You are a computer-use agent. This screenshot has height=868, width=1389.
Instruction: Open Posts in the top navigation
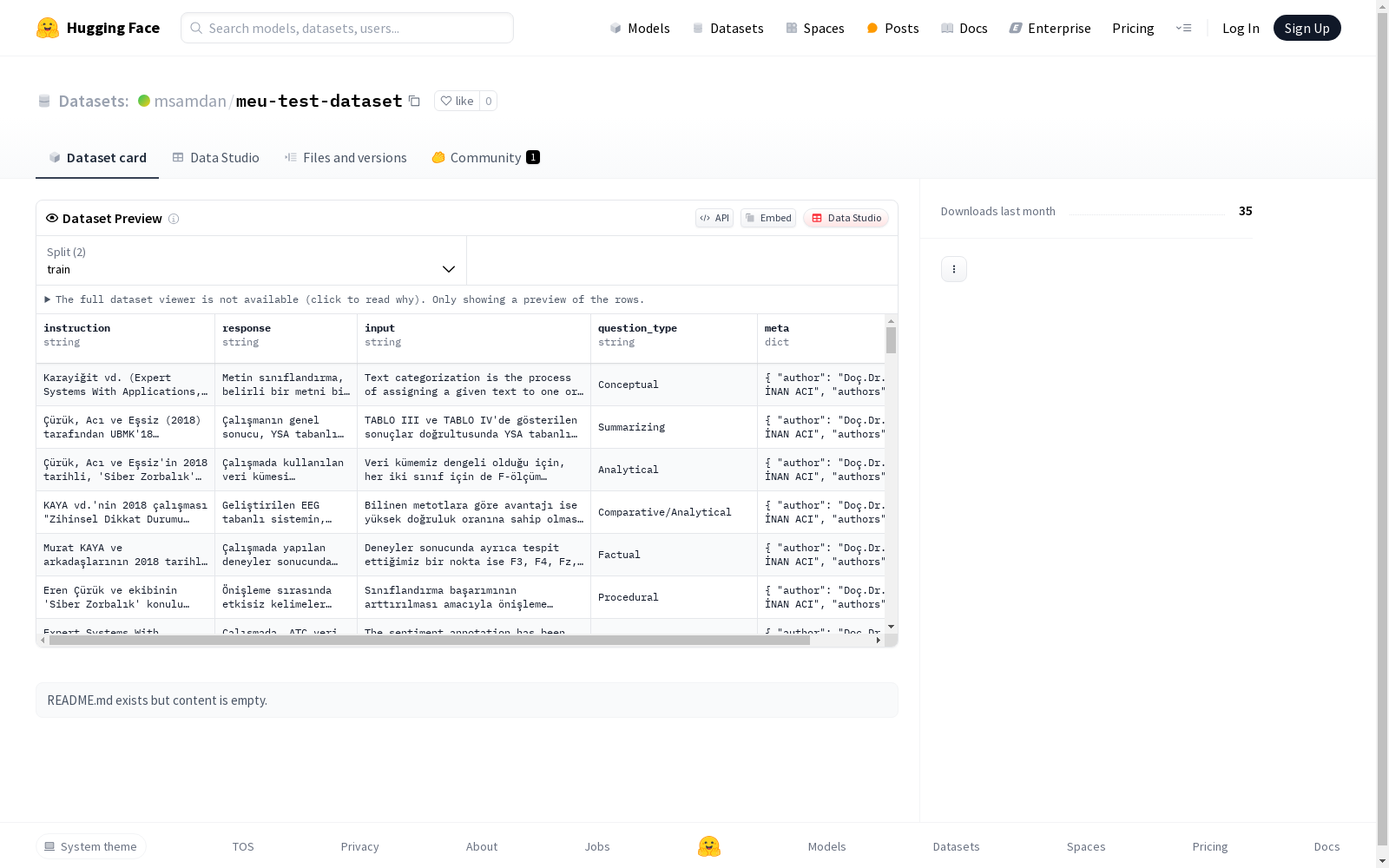pos(893,28)
